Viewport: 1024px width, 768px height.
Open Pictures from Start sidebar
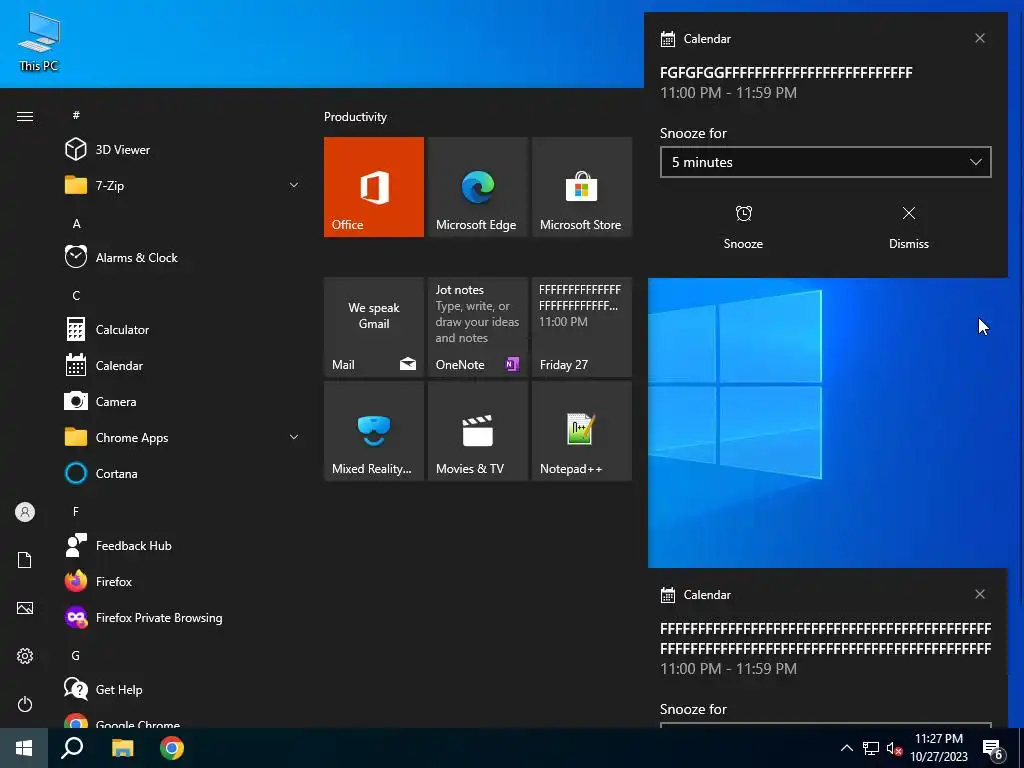pos(25,608)
